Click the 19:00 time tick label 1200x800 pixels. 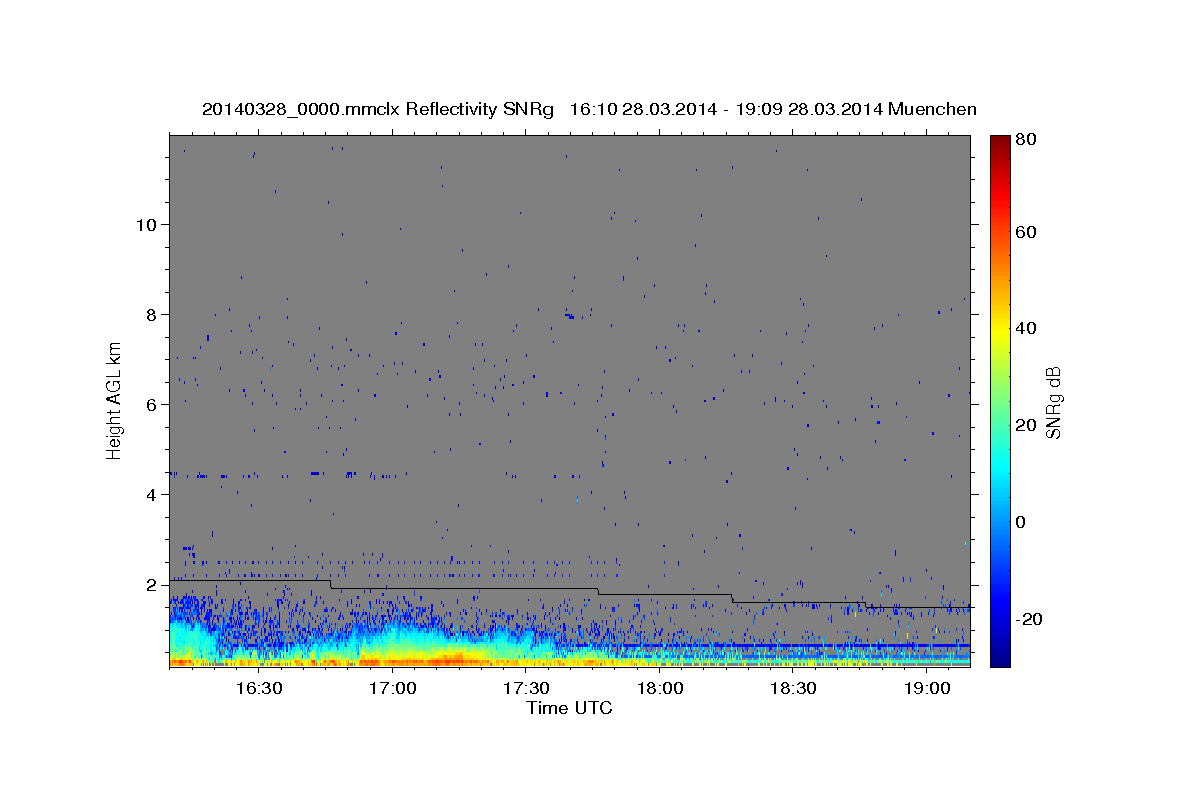927,689
